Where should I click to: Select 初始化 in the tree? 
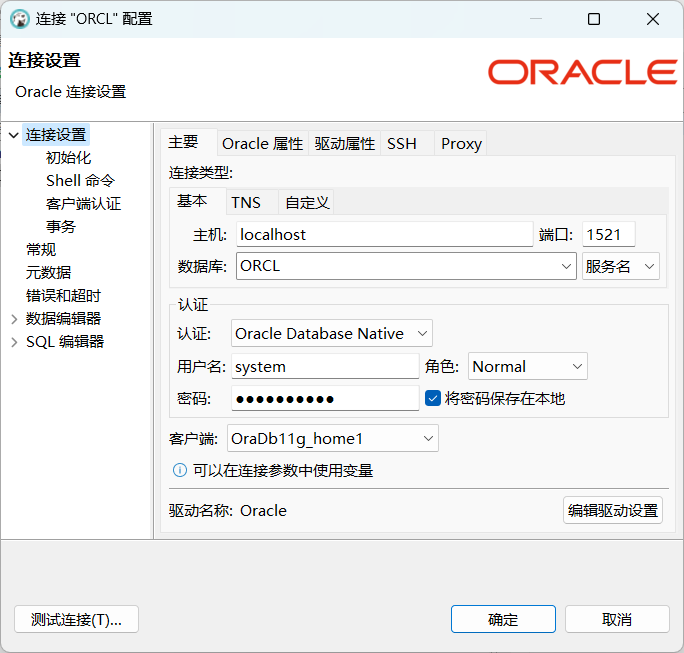pyautogui.click(x=68, y=157)
